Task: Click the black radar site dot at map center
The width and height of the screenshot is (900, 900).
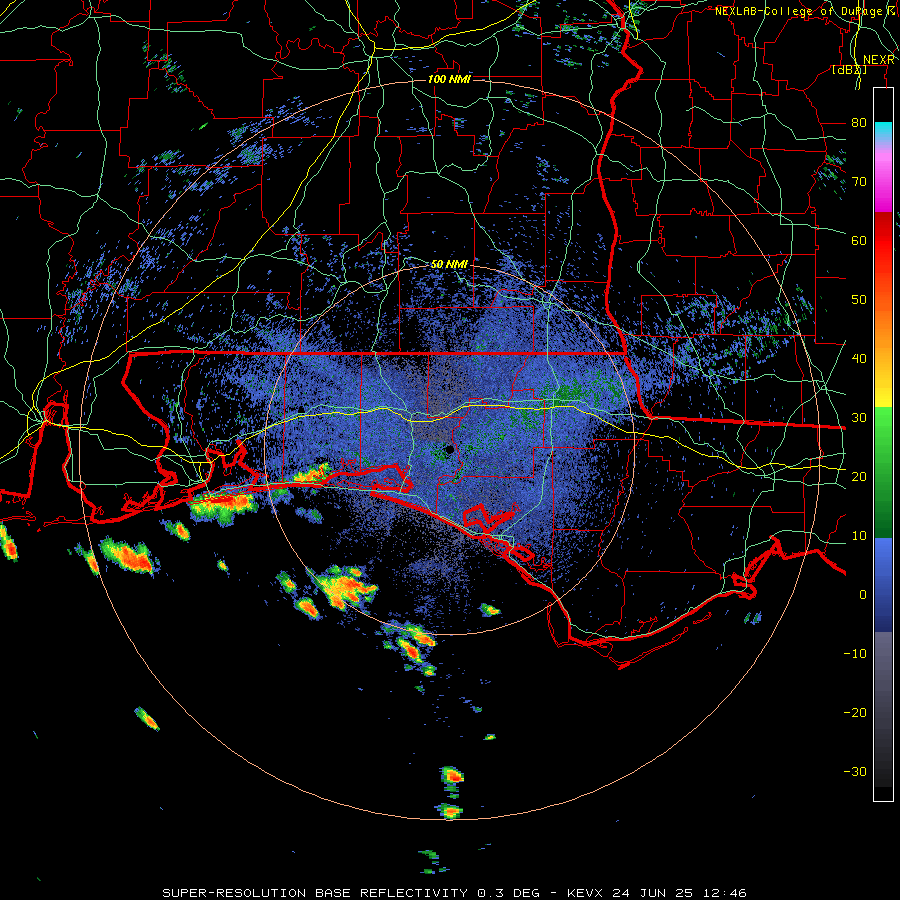Action: coord(449,449)
